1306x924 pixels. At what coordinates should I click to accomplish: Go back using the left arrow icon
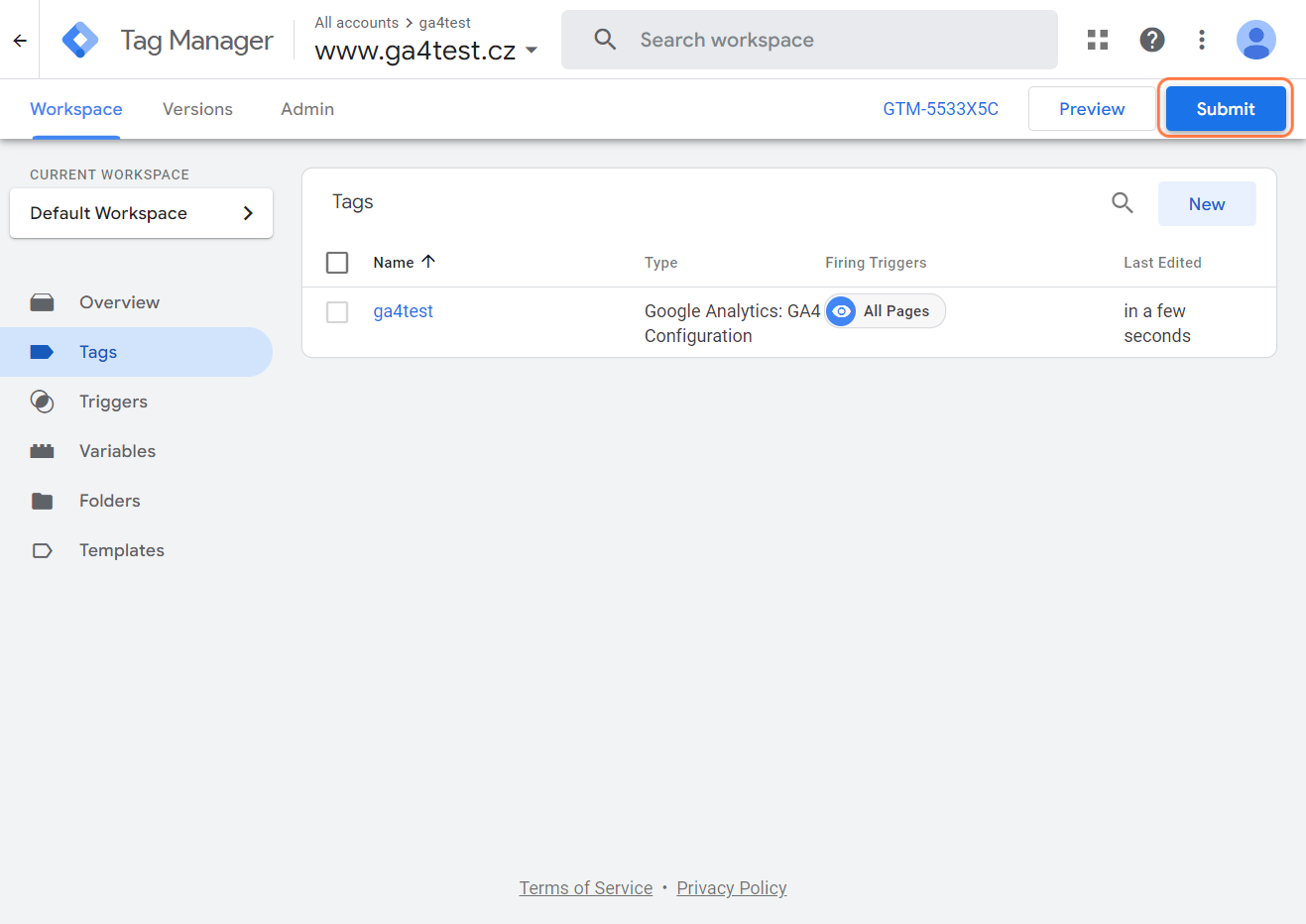tap(20, 41)
